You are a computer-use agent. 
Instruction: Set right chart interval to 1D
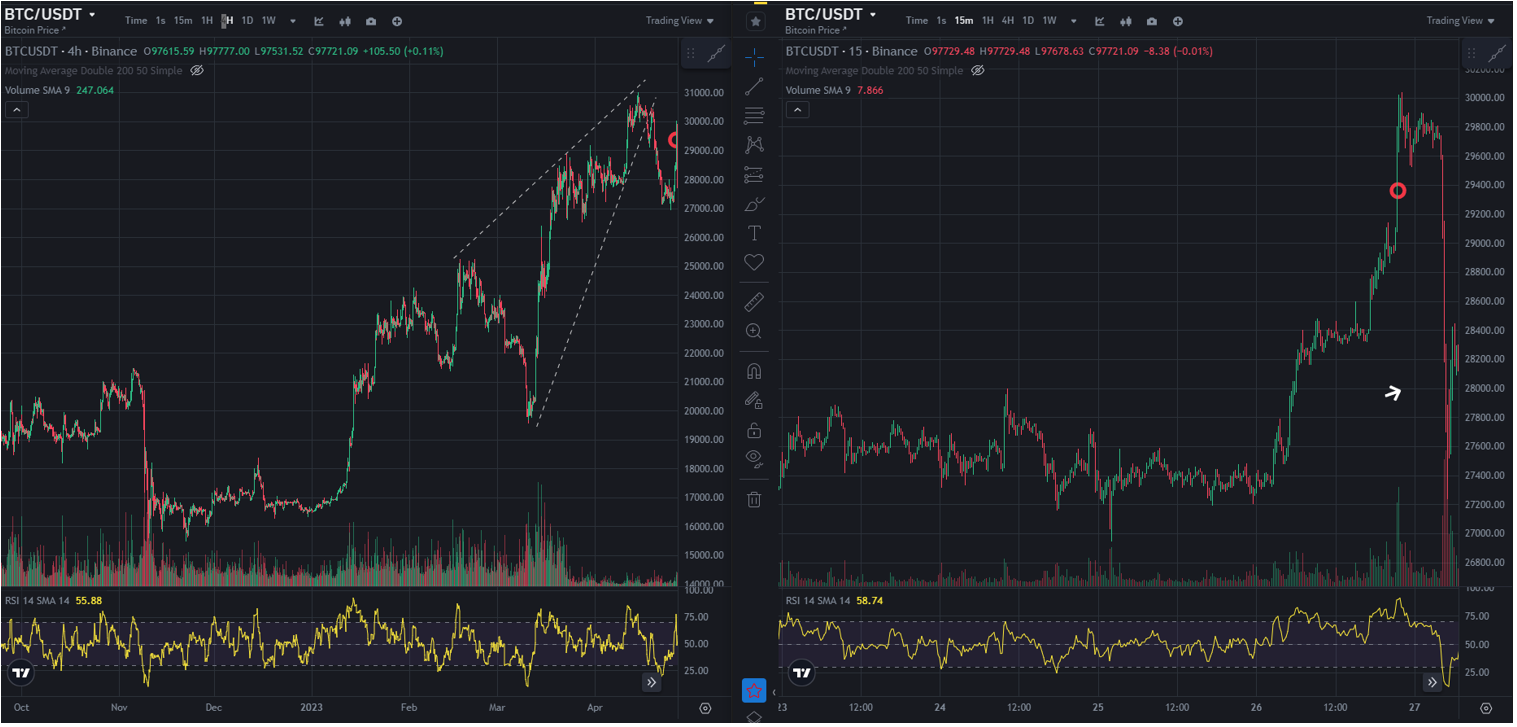tap(1028, 21)
